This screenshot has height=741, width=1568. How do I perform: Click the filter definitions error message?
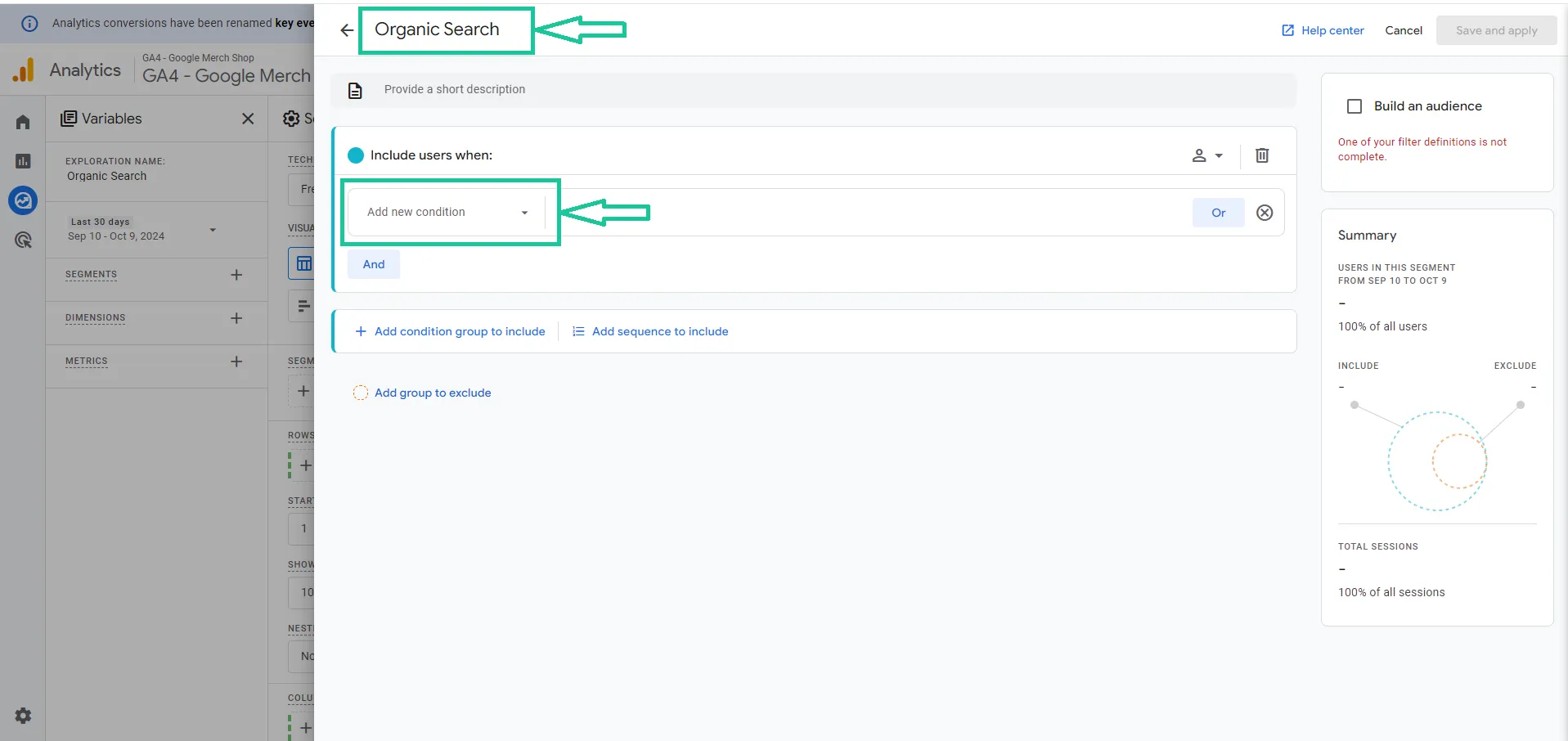(x=1422, y=149)
